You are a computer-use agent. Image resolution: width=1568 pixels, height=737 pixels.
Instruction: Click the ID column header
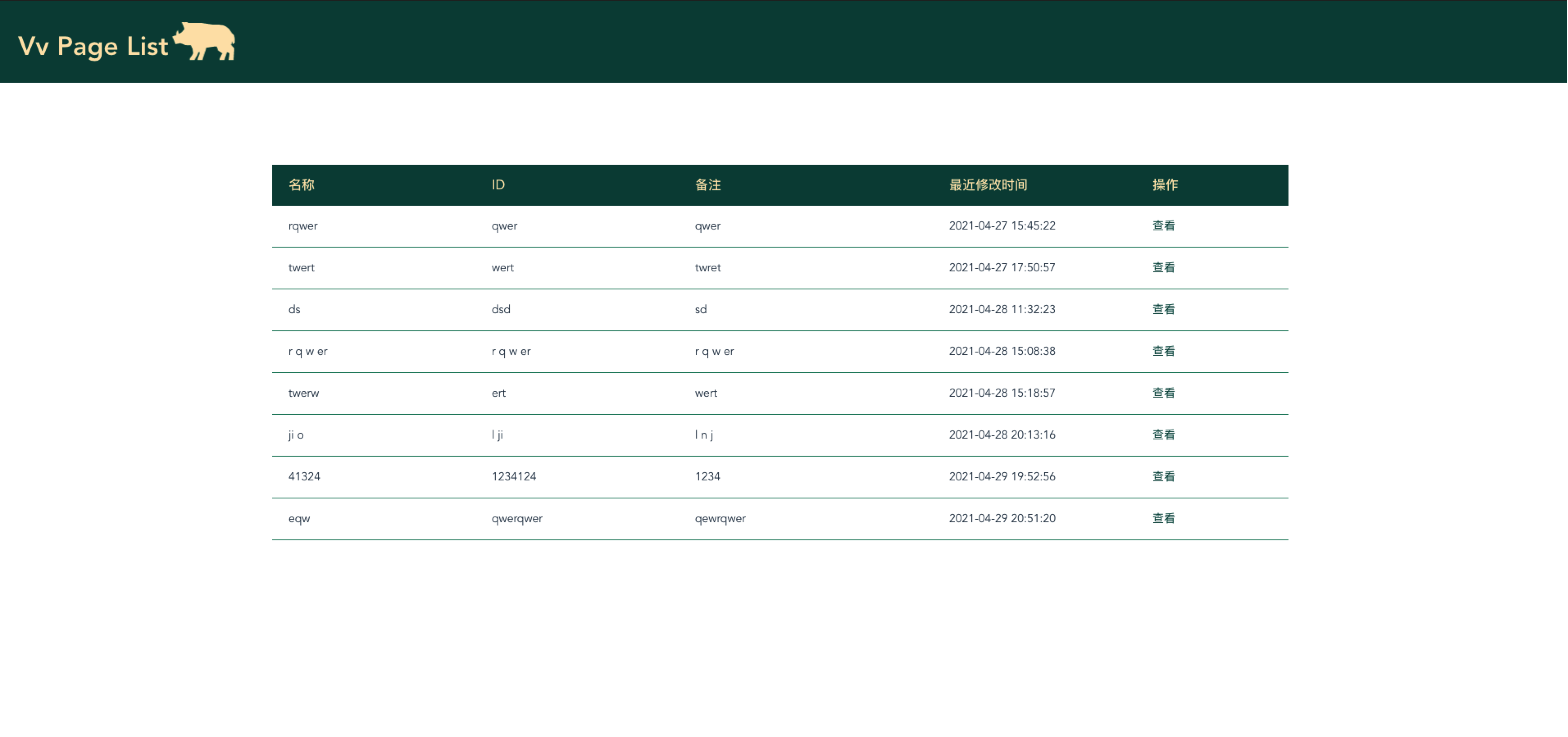tap(498, 185)
